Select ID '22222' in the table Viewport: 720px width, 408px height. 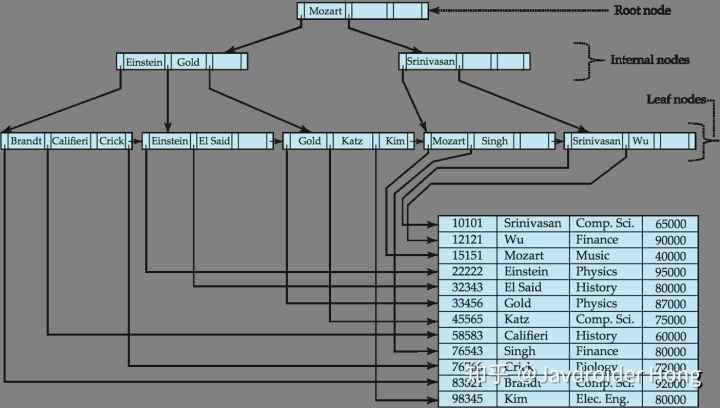467,272
